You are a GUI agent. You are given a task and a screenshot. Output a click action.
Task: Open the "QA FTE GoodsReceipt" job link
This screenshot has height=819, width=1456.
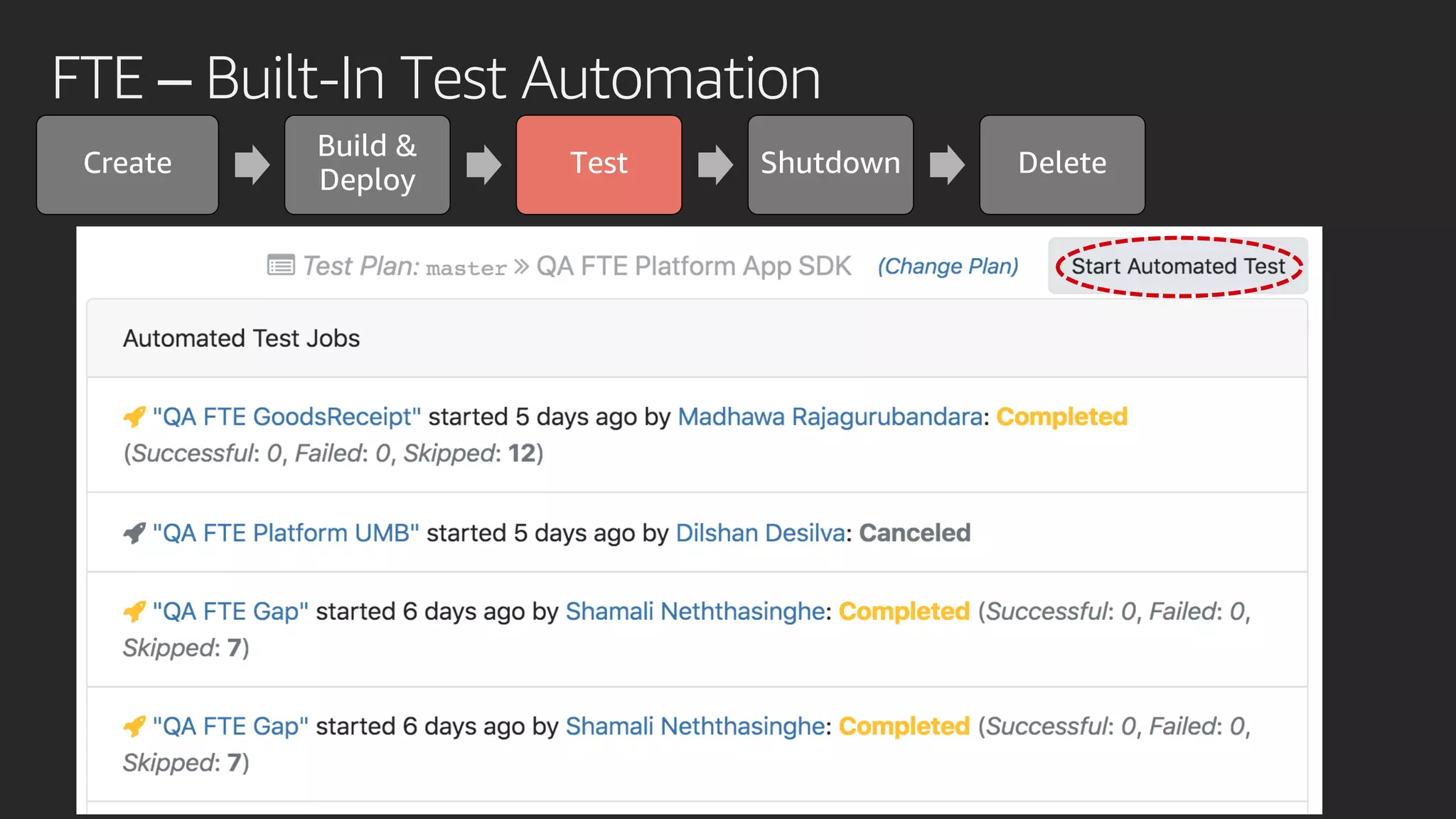287,417
